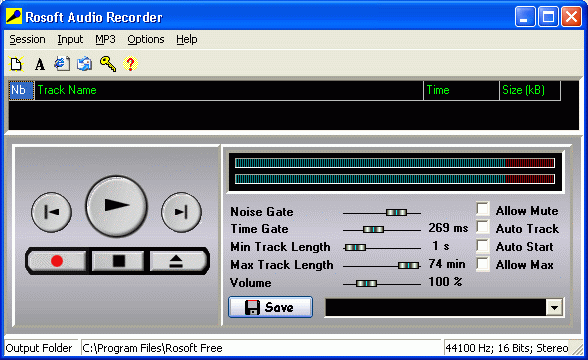
Task: Click the yellow key registration icon
Action: coord(108,64)
